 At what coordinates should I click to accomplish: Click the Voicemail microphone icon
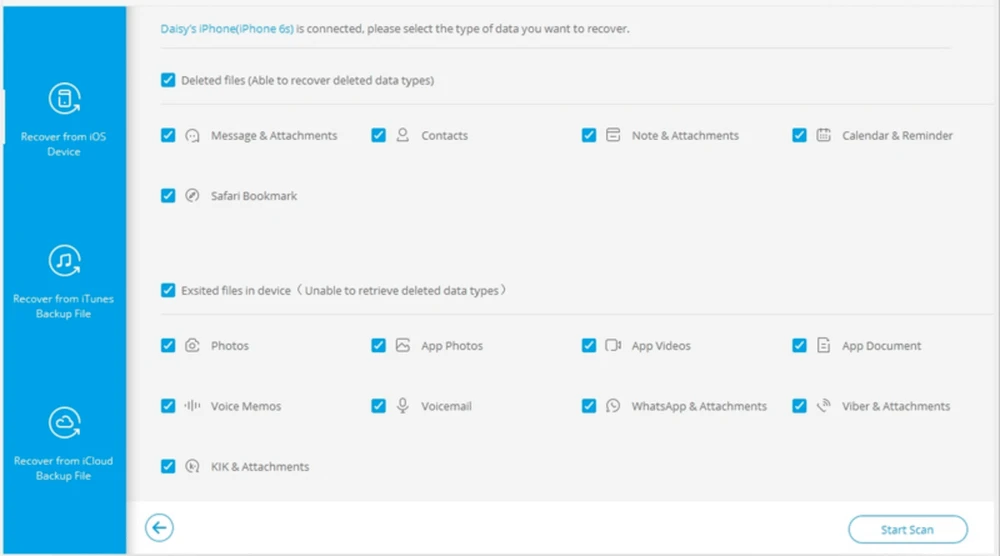[403, 406]
